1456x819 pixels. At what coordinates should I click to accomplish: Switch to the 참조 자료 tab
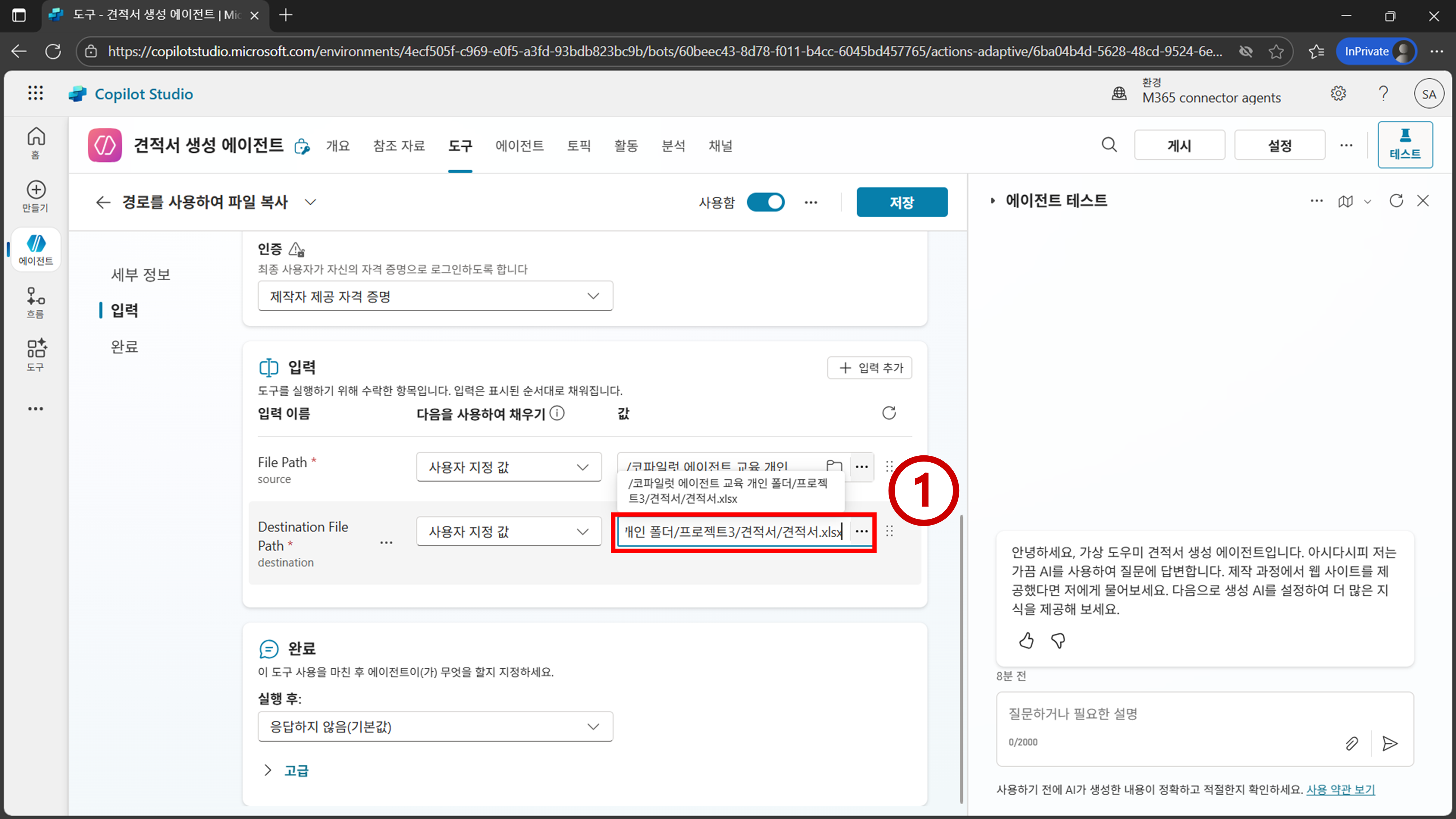(399, 146)
